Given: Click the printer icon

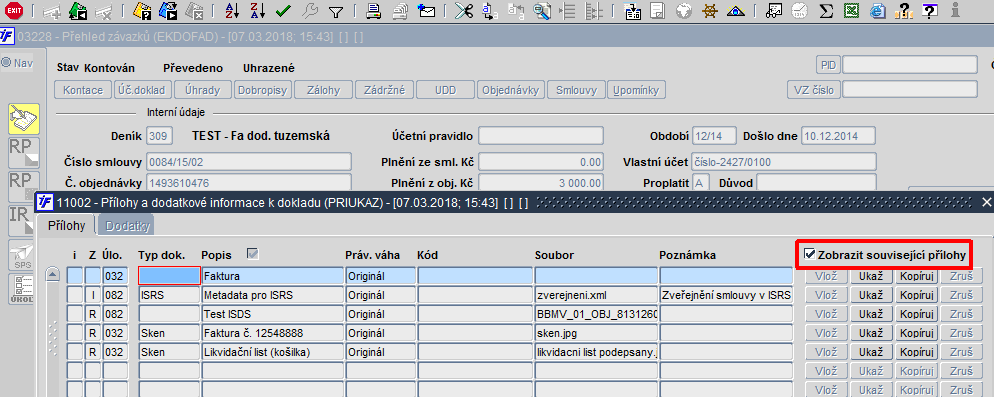Looking at the screenshot, I should pos(374,11).
